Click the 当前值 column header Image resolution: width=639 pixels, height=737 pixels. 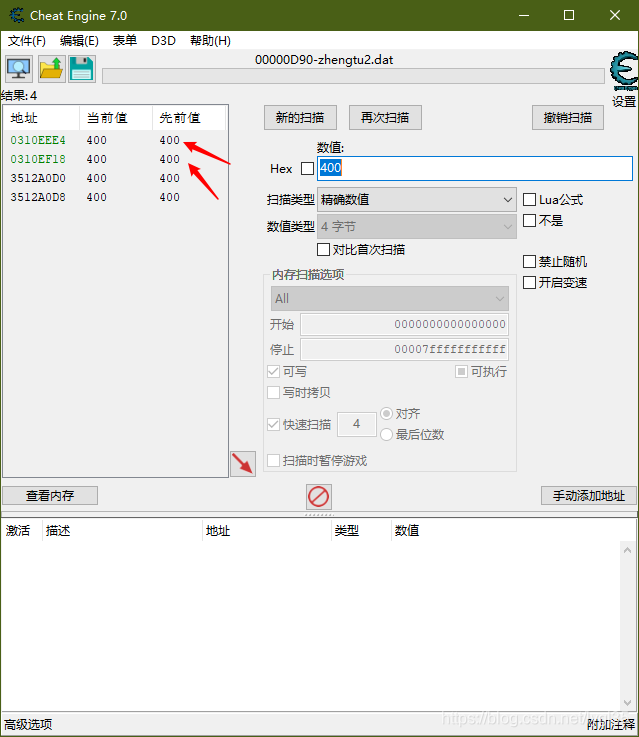coord(116,118)
